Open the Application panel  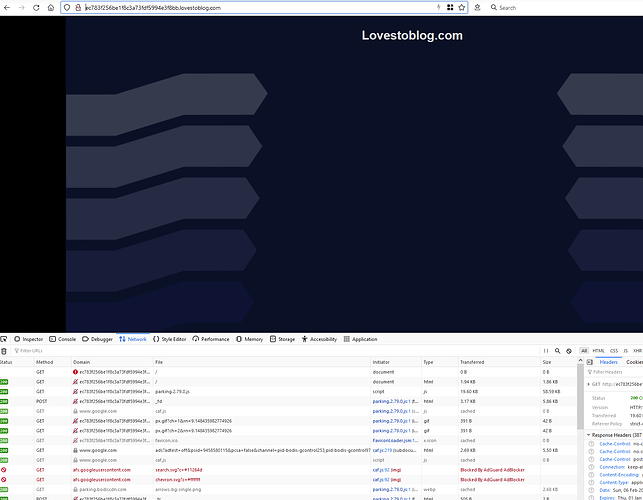(x=360, y=339)
